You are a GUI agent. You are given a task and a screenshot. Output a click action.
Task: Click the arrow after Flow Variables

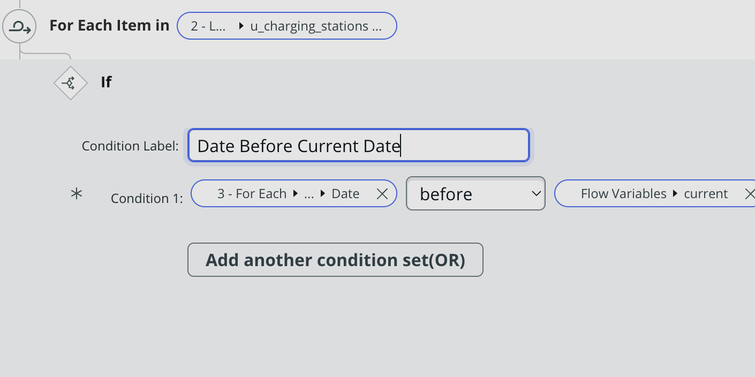(675, 194)
